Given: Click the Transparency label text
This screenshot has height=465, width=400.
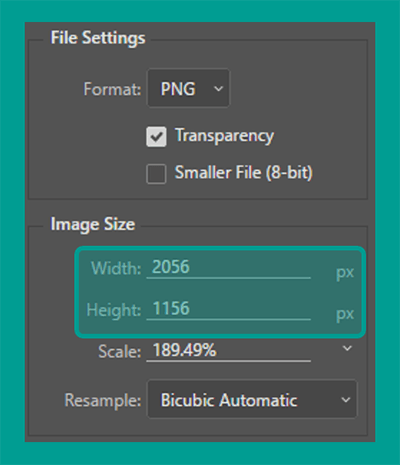Looking at the screenshot, I should (225, 136).
